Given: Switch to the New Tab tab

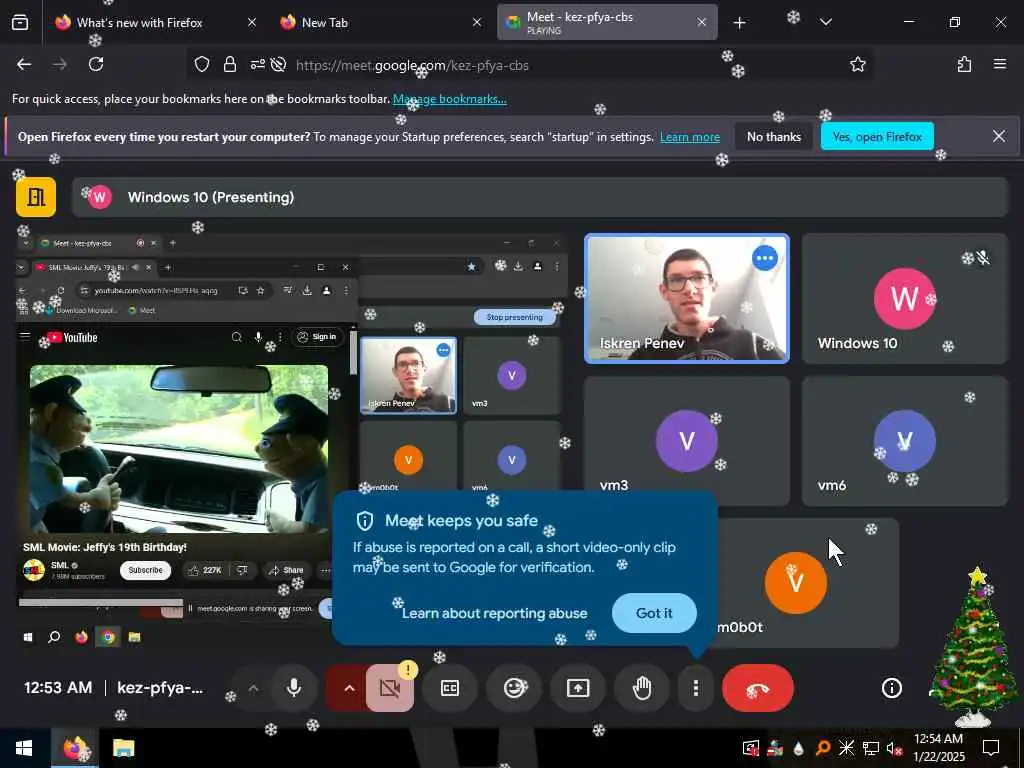Looking at the screenshot, I should [325, 23].
